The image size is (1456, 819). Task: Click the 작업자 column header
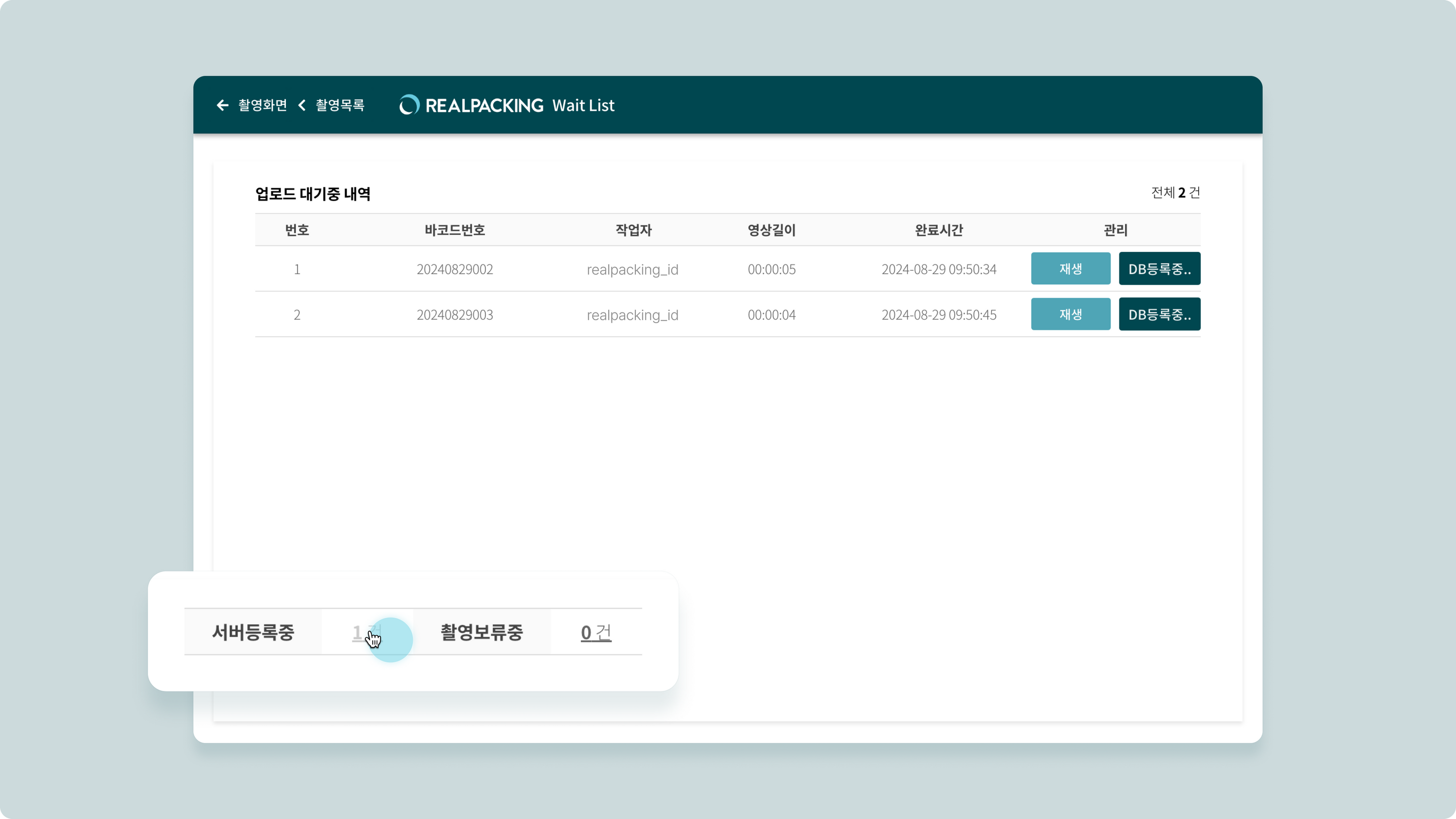633,230
